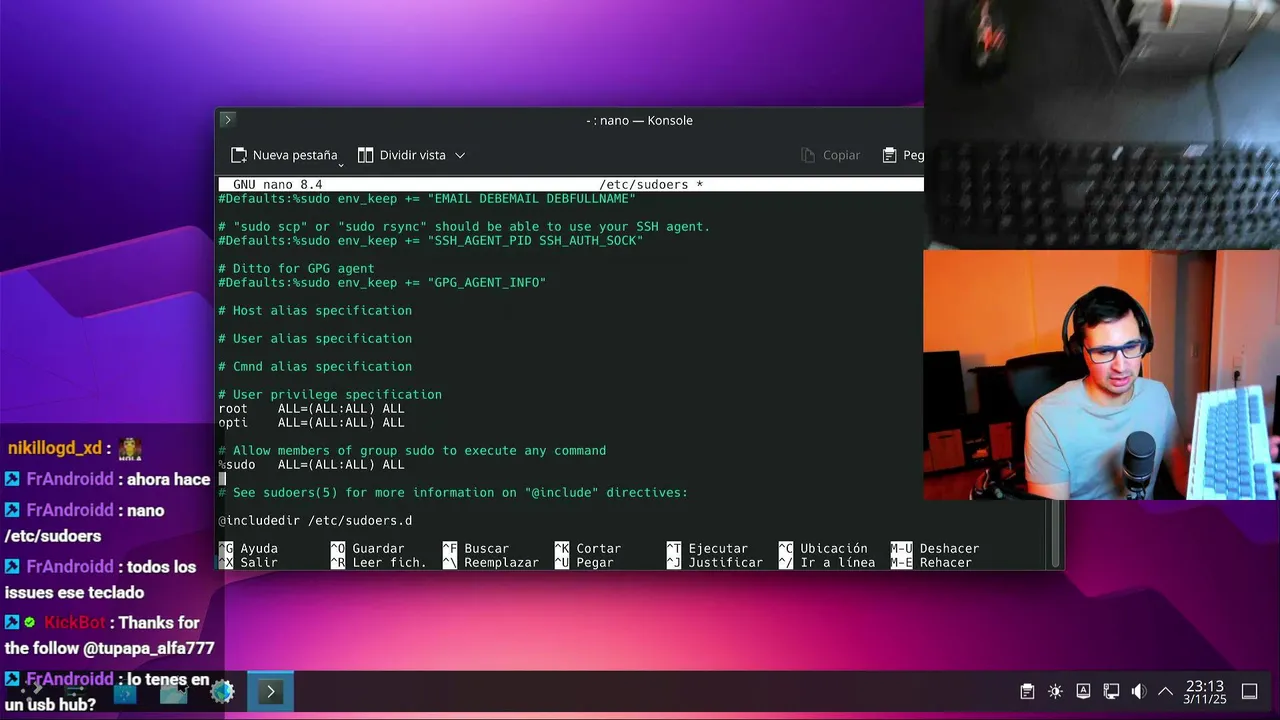Click the ^J Justificar shortcut
The height and width of the screenshot is (720, 1280).
pos(715,563)
